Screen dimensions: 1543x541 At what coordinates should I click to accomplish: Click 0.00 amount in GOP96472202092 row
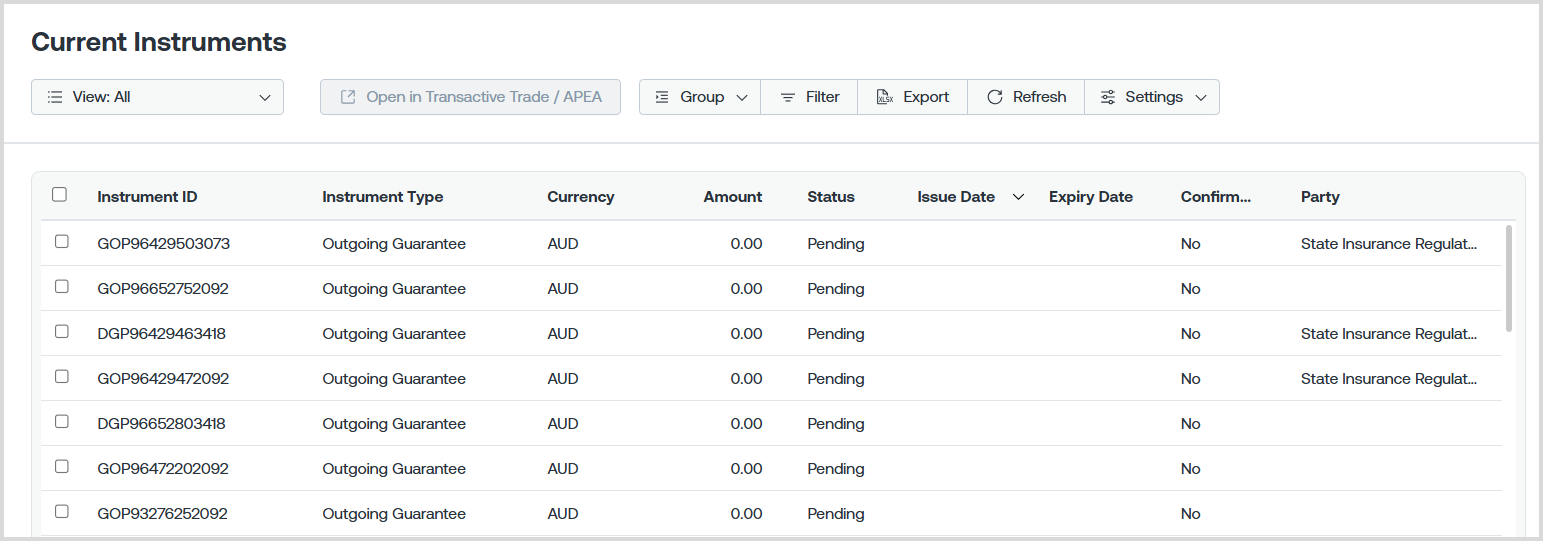point(746,469)
